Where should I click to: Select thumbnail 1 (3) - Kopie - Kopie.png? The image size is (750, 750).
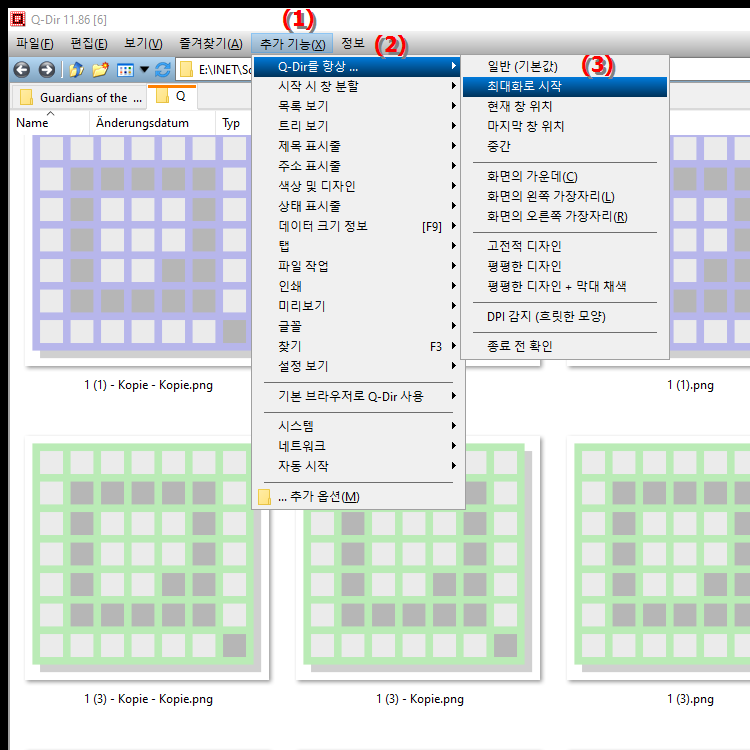click(147, 558)
